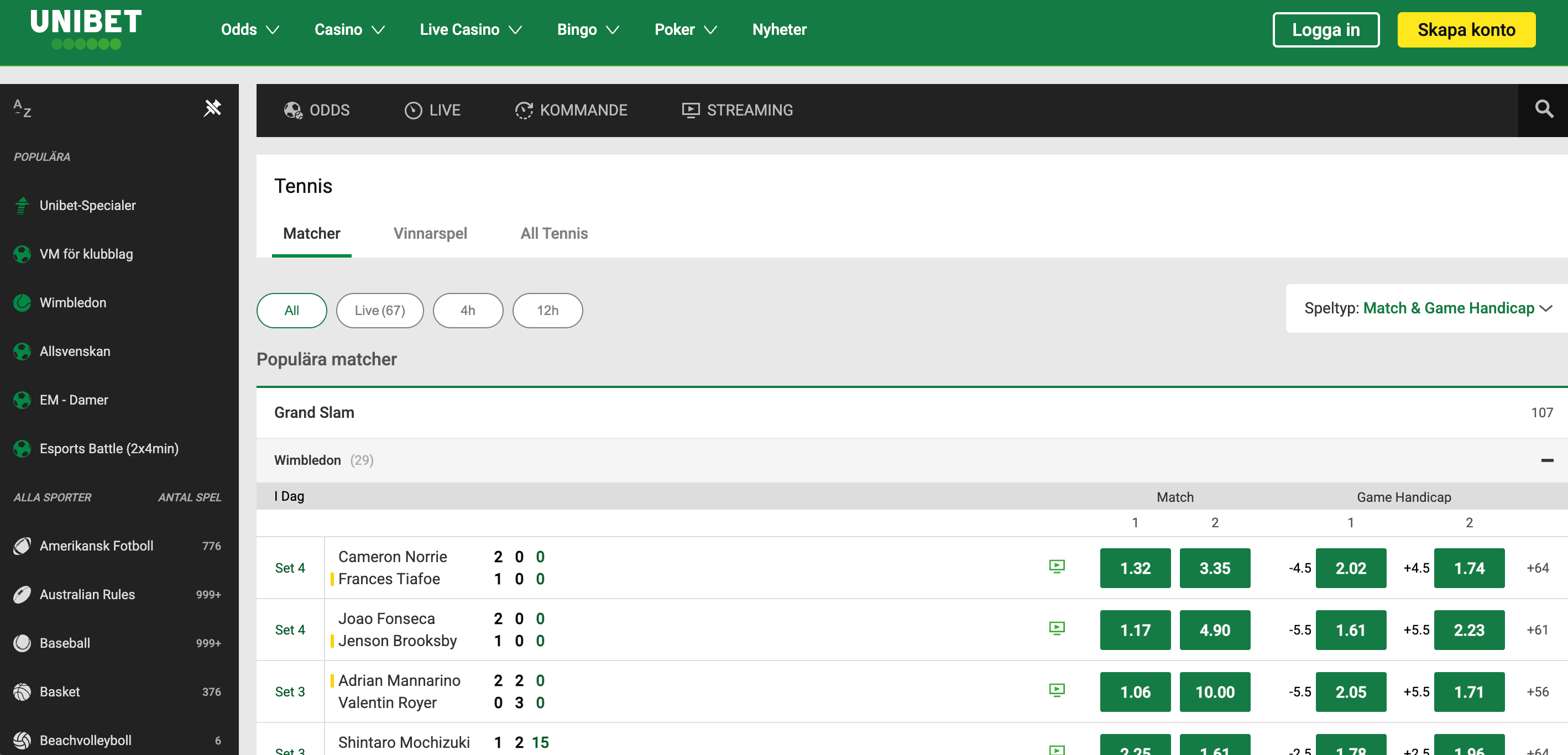Click the EM - Damer football icon

click(x=22, y=400)
